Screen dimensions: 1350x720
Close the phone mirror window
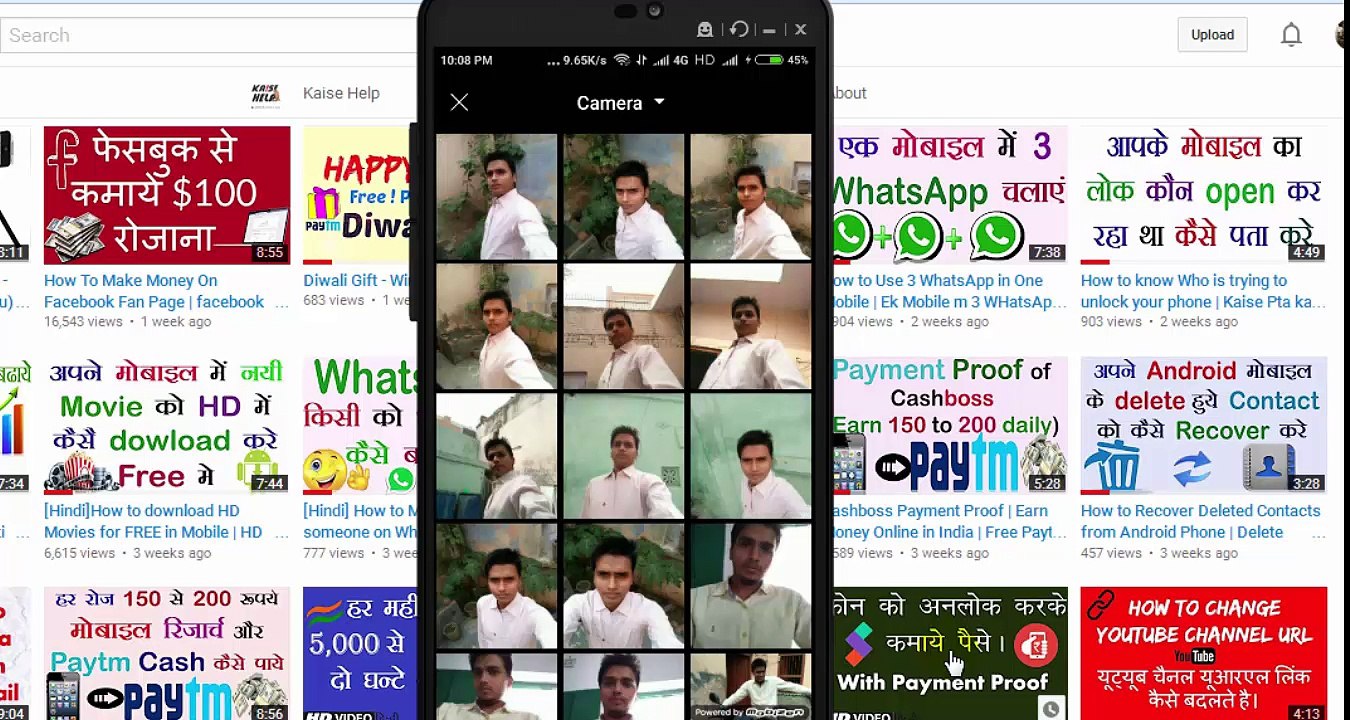(800, 30)
